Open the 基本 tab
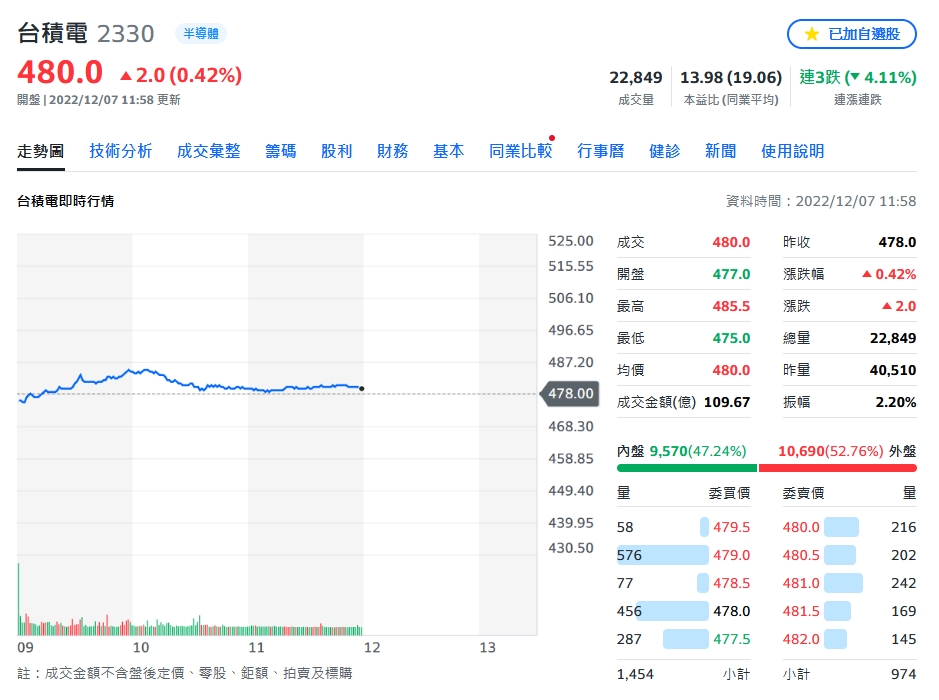This screenshot has width=939, height=700. (x=449, y=151)
